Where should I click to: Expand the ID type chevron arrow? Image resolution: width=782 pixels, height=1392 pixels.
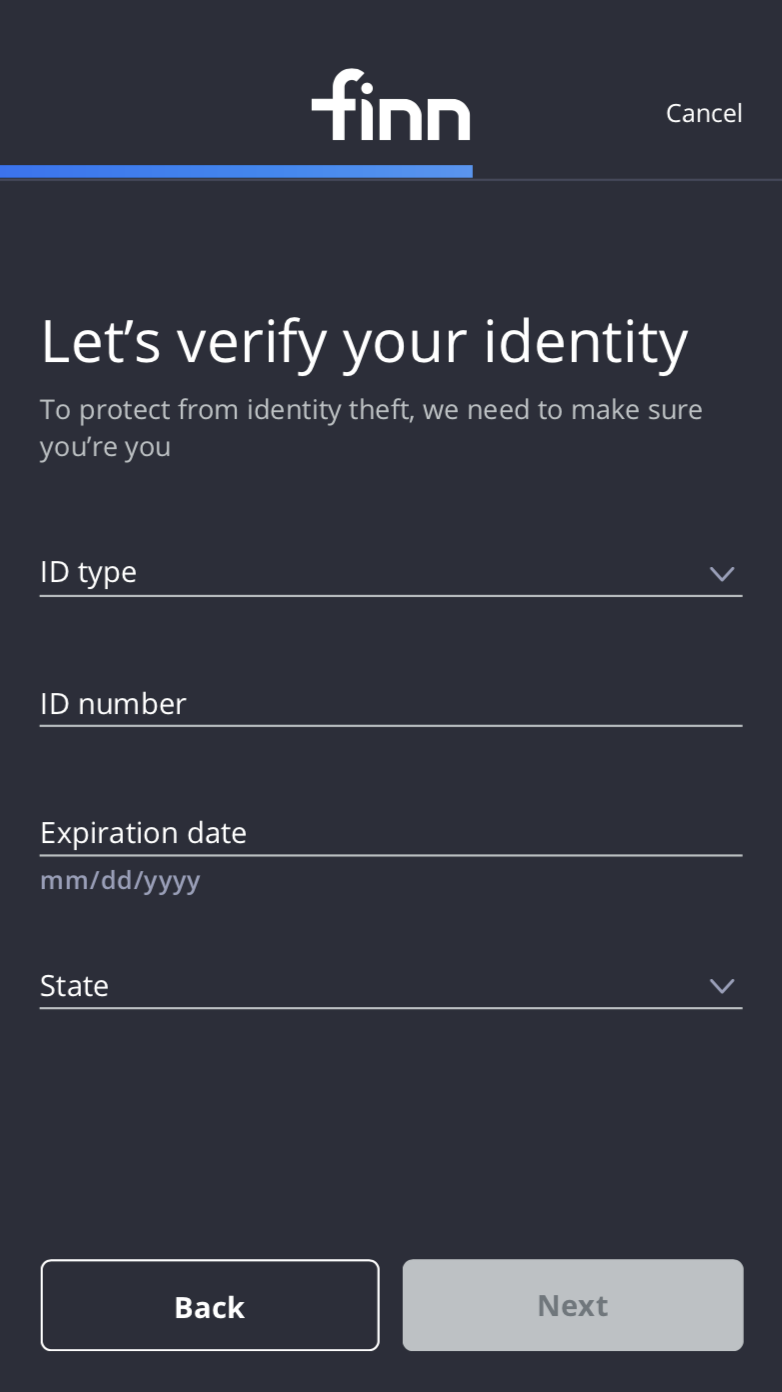tap(721, 574)
